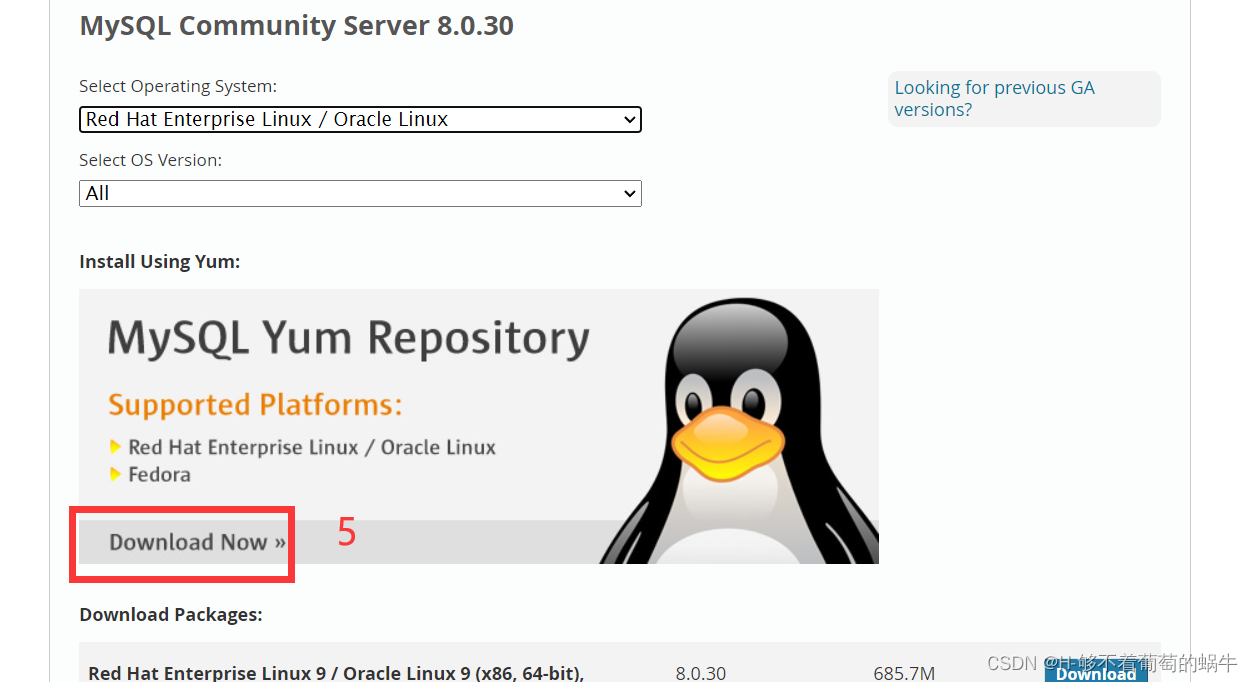Click the Download Now » button
The height and width of the screenshot is (682, 1253).
(197, 542)
